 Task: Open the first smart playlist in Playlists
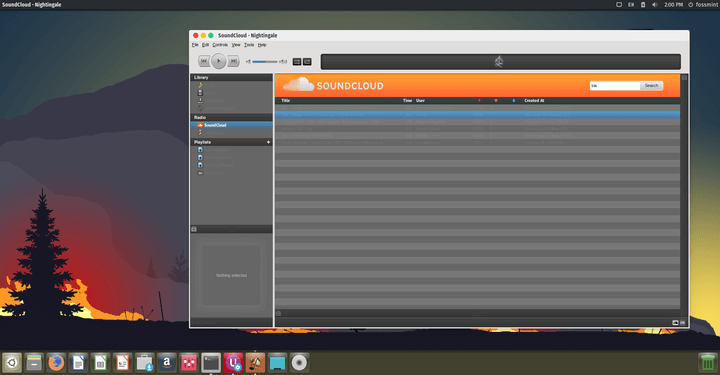coord(231,150)
